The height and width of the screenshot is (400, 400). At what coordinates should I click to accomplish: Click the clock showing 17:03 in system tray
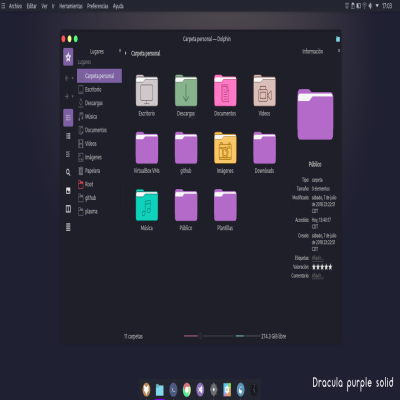[387, 6]
